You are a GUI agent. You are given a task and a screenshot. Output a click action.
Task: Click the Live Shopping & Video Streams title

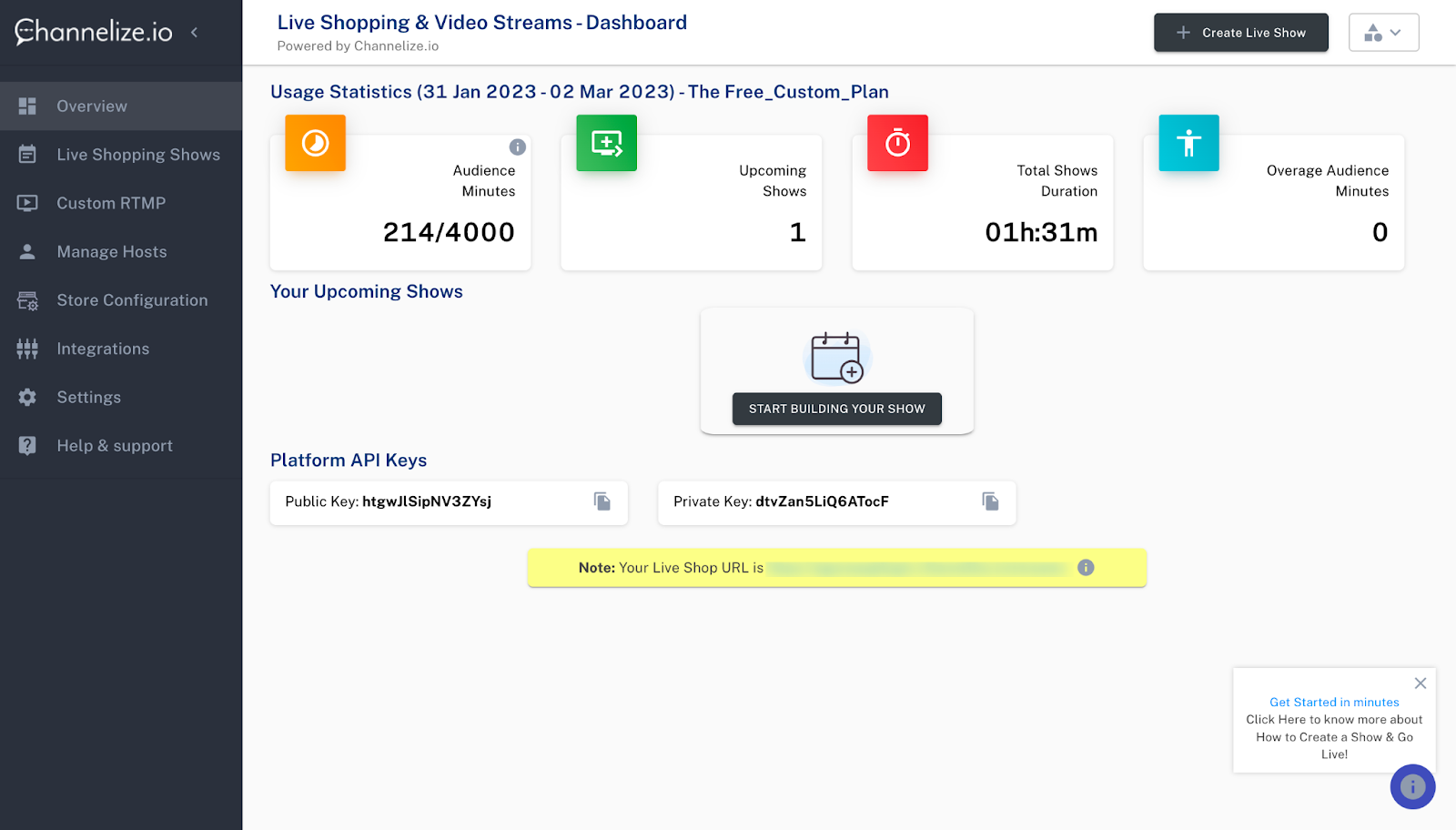[482, 23]
